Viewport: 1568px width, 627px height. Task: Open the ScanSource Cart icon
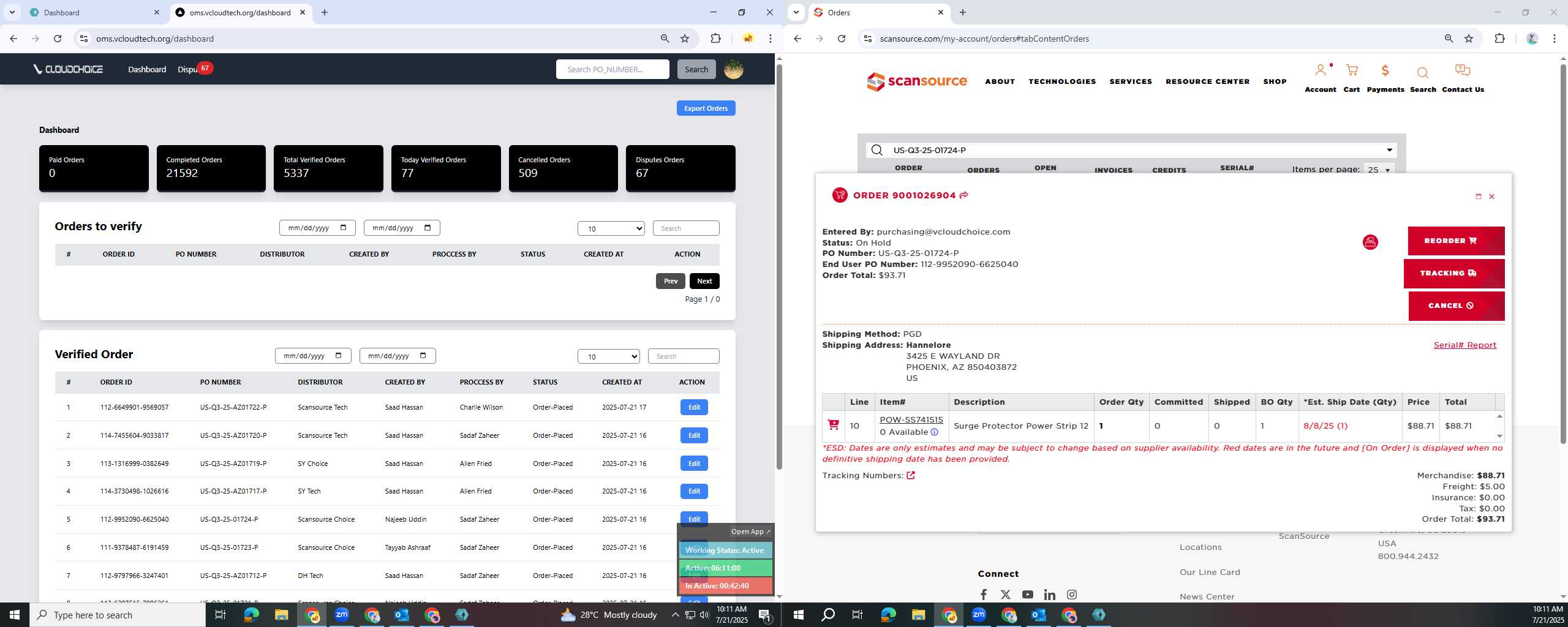1351,71
